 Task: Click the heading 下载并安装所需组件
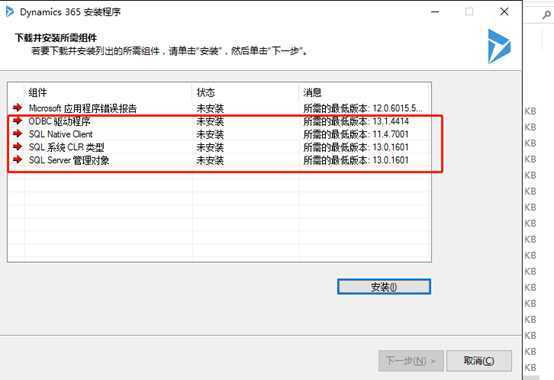click(x=56, y=37)
